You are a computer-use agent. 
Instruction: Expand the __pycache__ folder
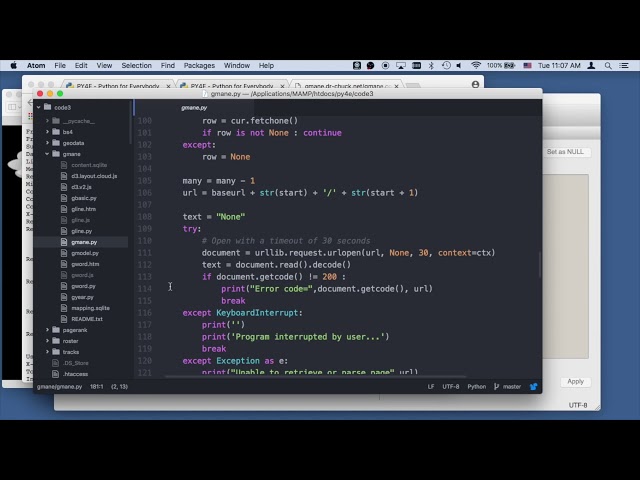47,121
